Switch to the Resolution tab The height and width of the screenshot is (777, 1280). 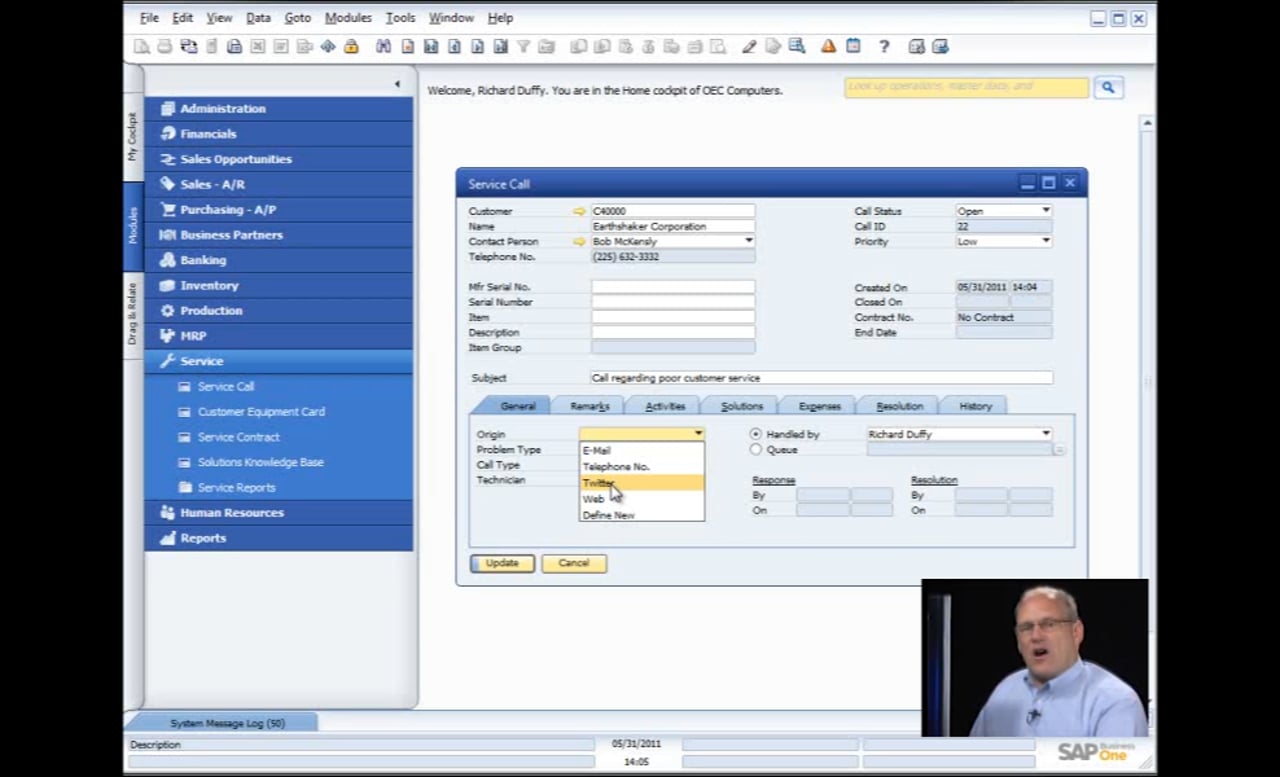click(x=899, y=406)
